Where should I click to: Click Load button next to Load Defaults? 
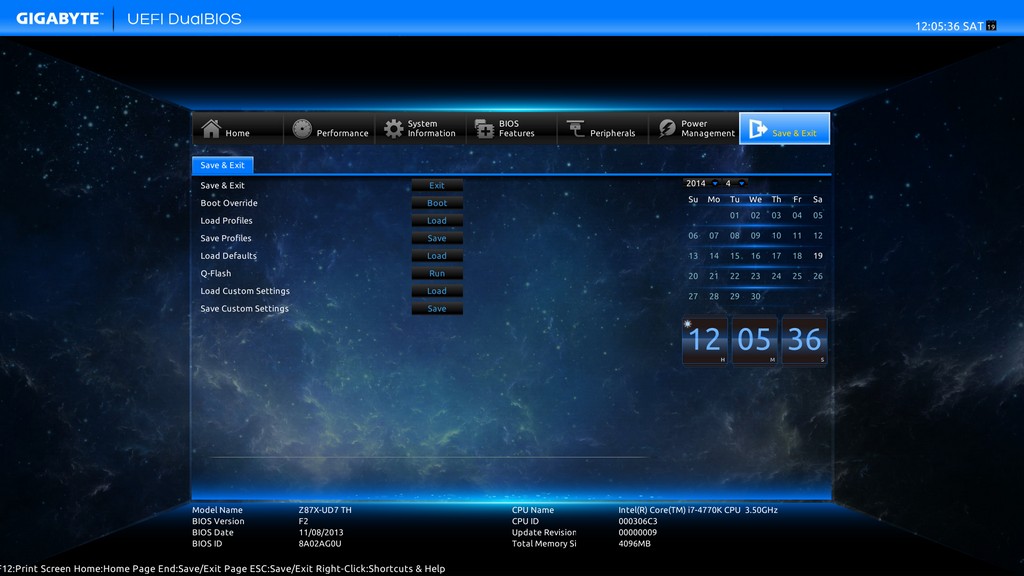point(437,256)
